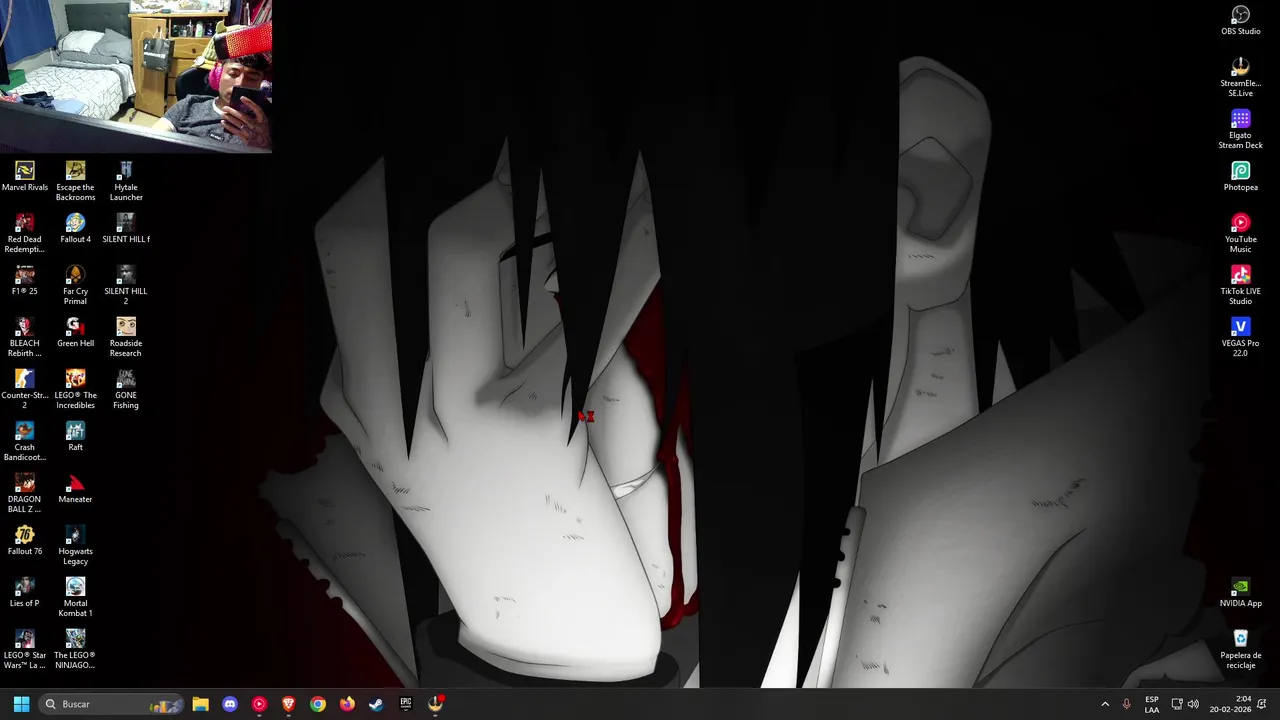Expand the hidden system tray icons
The image size is (1280, 720).
[x=1105, y=704]
